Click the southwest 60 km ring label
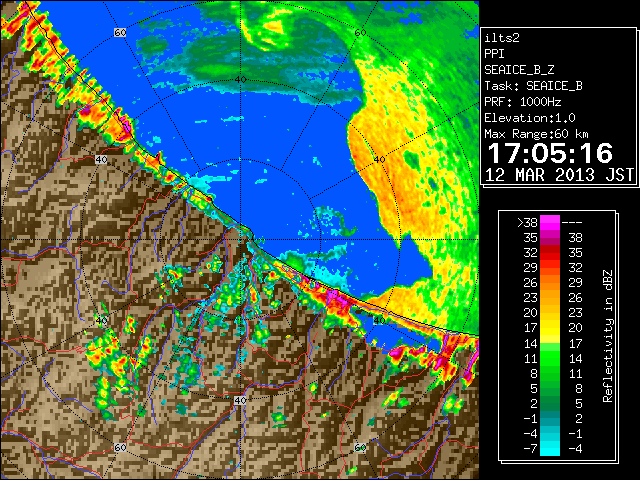 coord(120,448)
